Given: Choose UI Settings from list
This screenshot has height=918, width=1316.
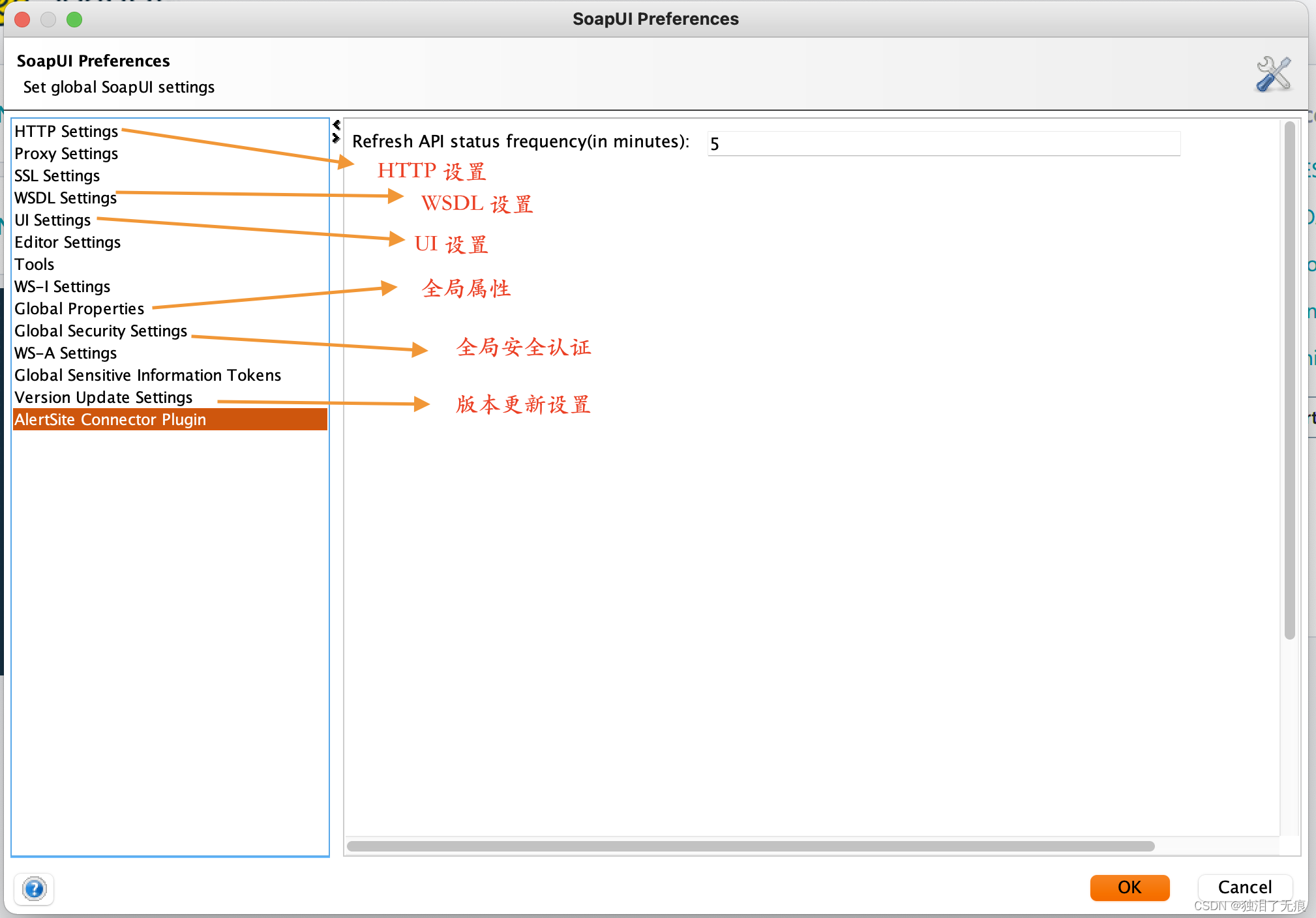Looking at the screenshot, I should [52, 220].
